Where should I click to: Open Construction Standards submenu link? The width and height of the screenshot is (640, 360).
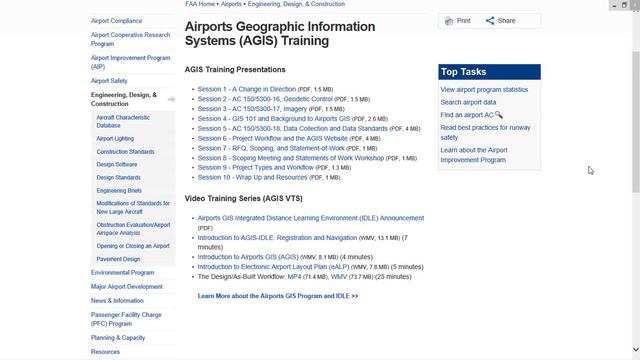(125, 152)
